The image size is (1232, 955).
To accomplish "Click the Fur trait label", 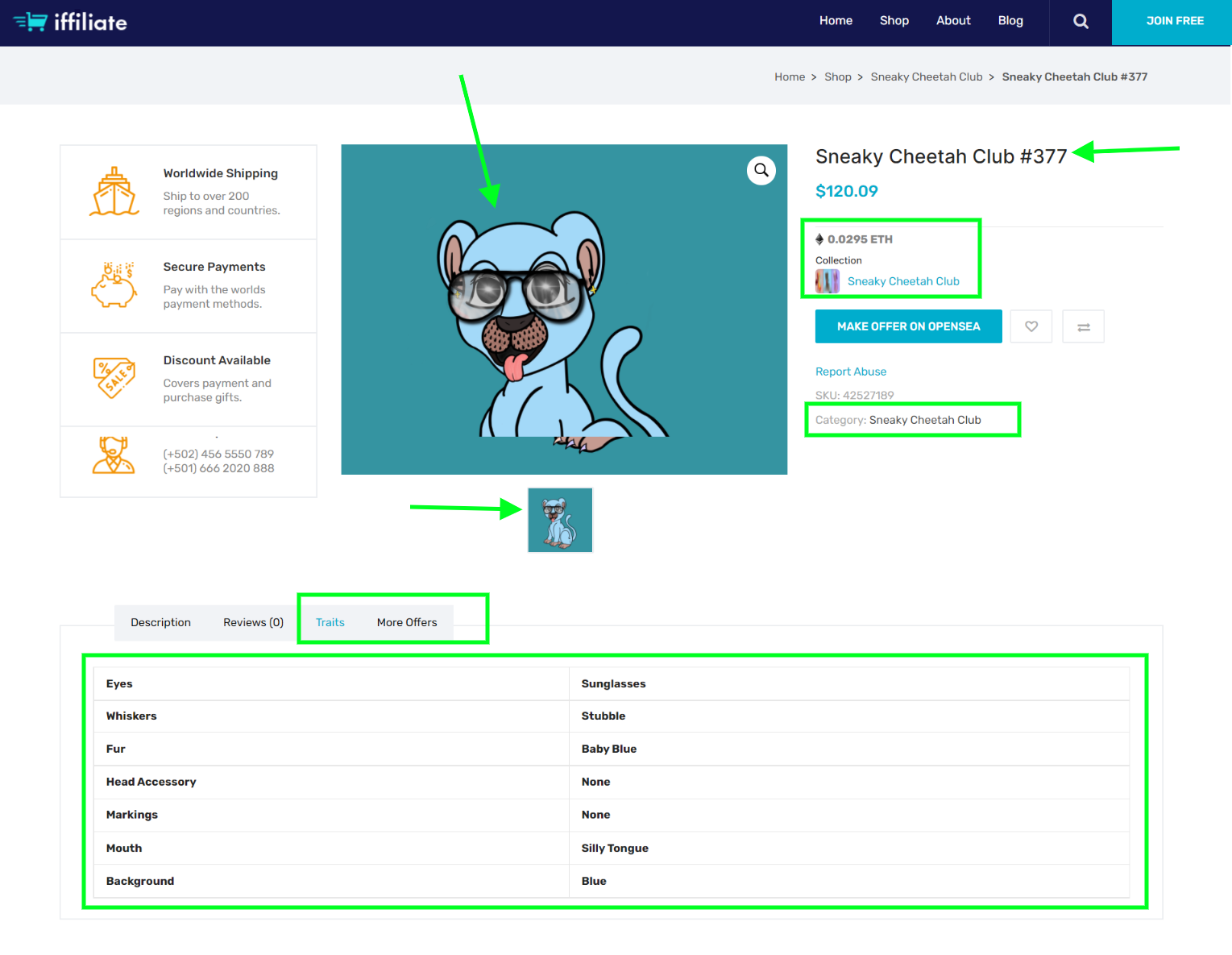I will pos(116,749).
